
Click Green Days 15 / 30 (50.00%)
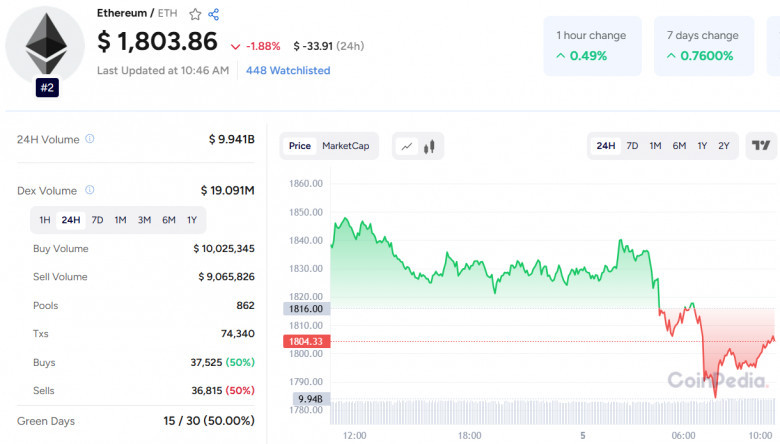pos(209,421)
